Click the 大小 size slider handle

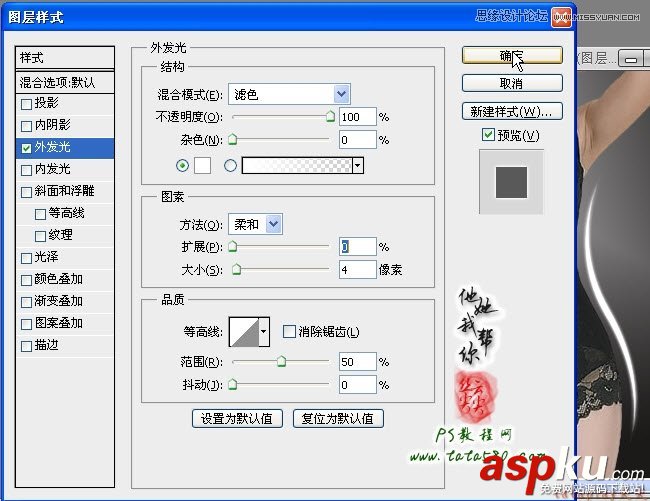tap(236, 269)
